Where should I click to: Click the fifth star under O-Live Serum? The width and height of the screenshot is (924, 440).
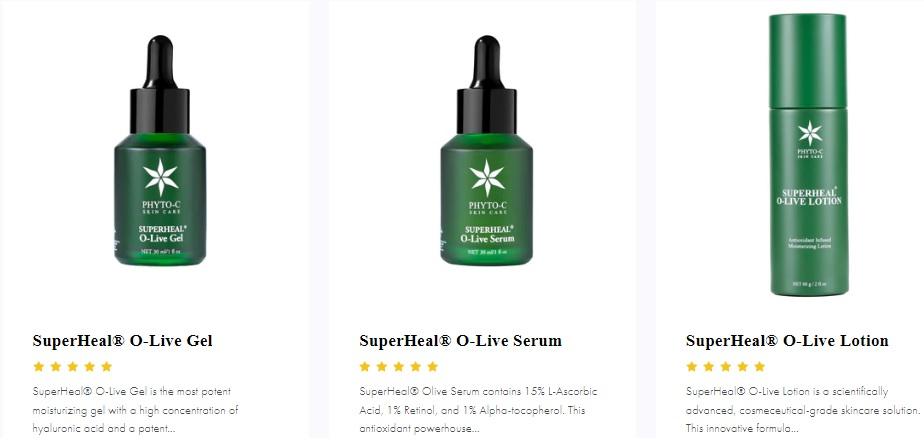tap(433, 366)
